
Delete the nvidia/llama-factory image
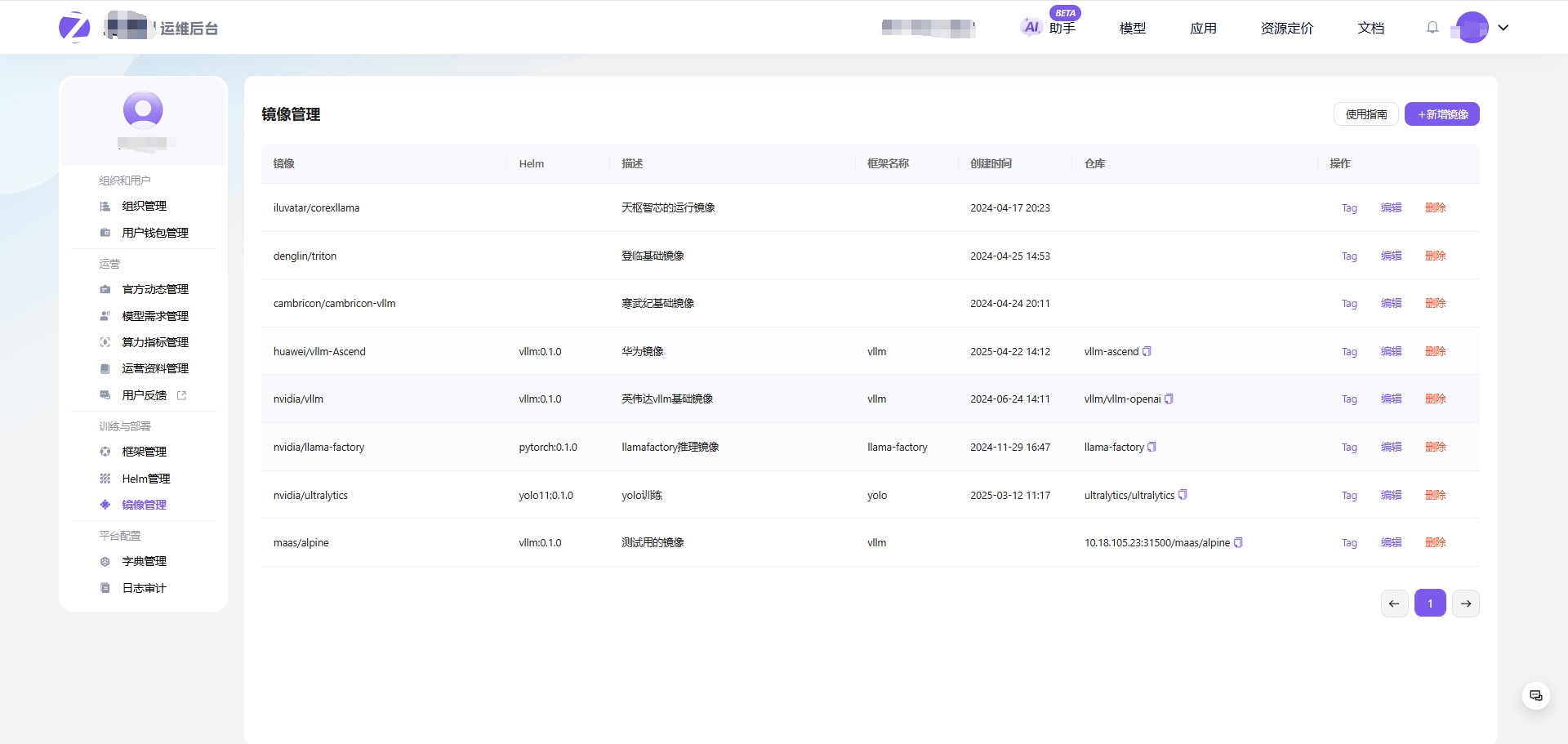(x=1436, y=448)
